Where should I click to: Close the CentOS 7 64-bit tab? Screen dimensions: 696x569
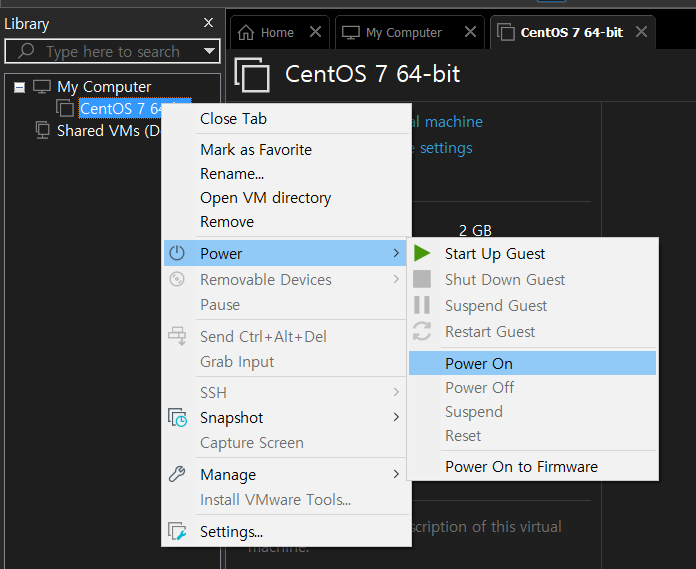(641, 32)
